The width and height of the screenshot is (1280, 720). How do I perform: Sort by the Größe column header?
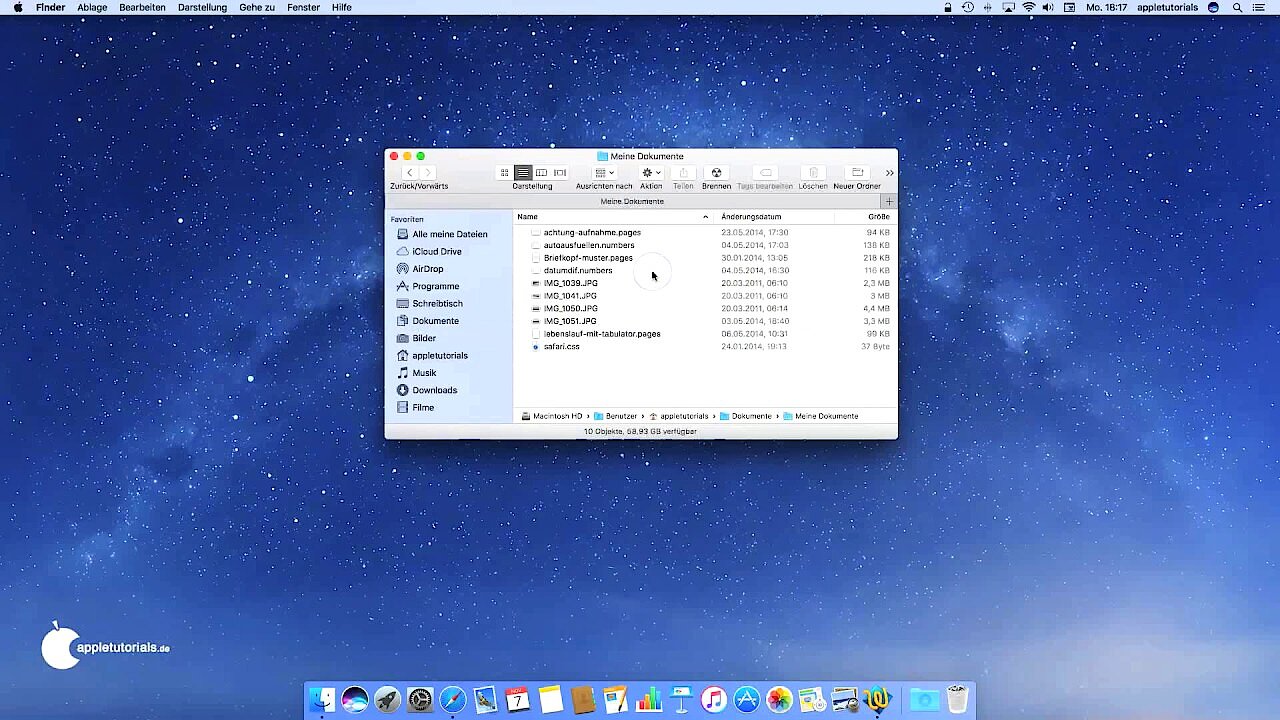[x=866, y=217]
